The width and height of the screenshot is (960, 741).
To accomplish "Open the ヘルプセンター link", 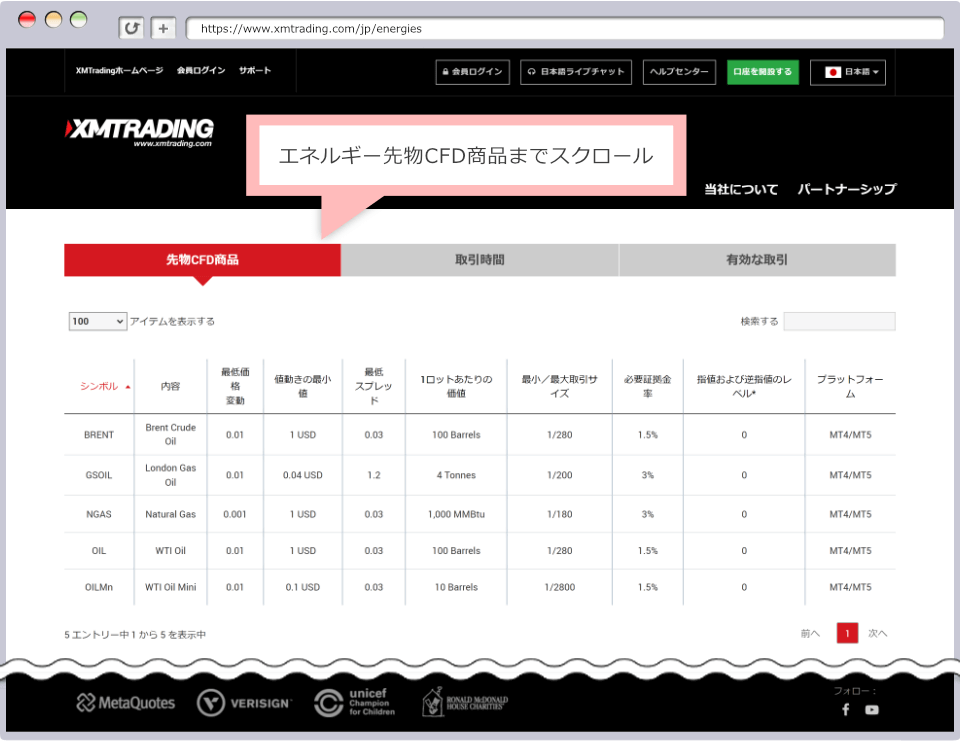I will click(x=679, y=72).
